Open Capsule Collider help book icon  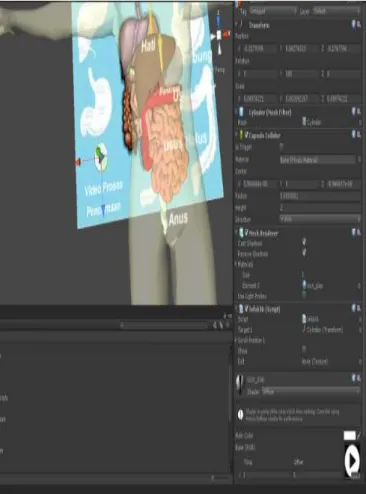[354, 134]
